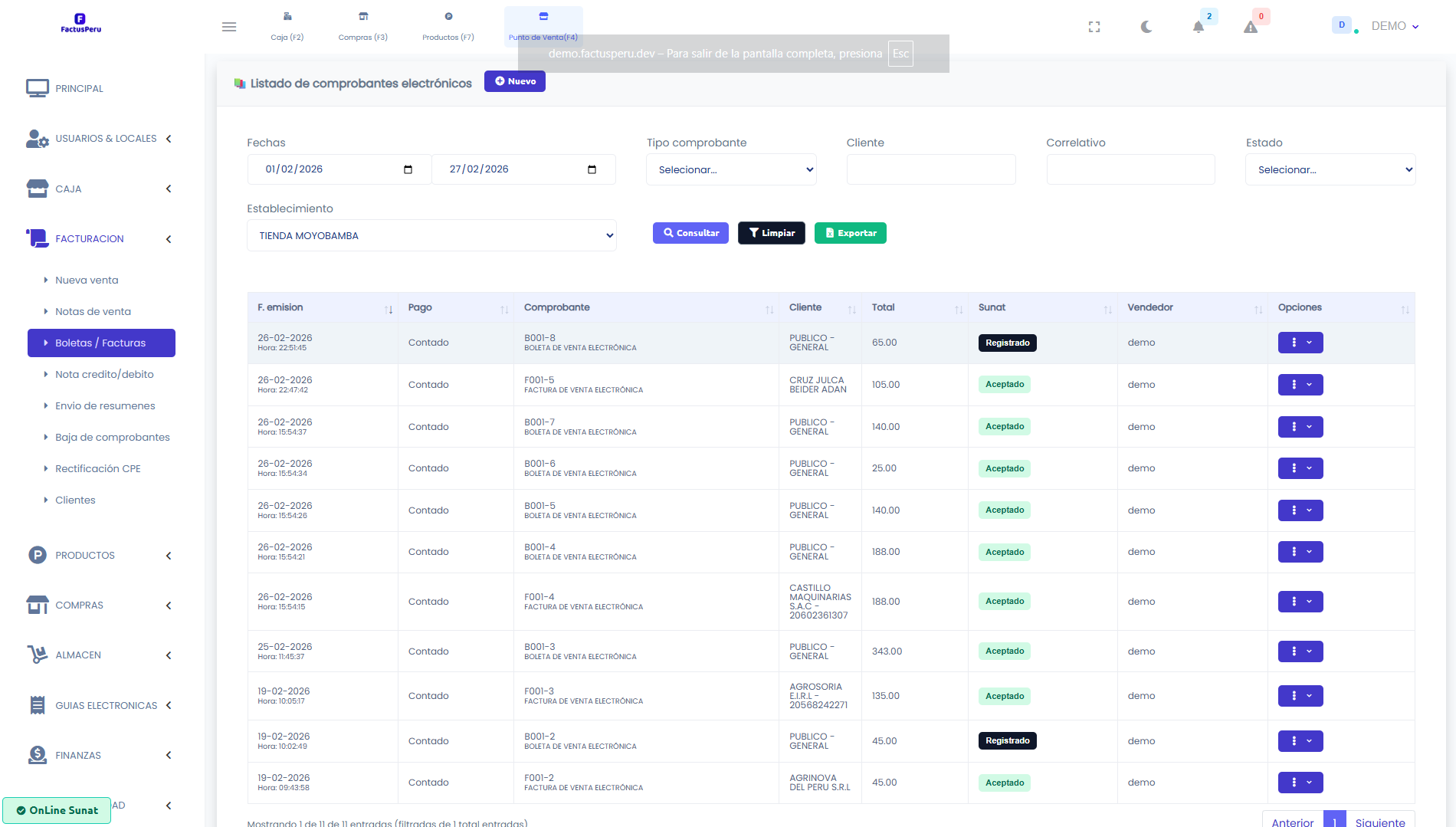Screen dimensions: 1456x827
Task: Open Nota credito/debito menu item
Action: 103,374
